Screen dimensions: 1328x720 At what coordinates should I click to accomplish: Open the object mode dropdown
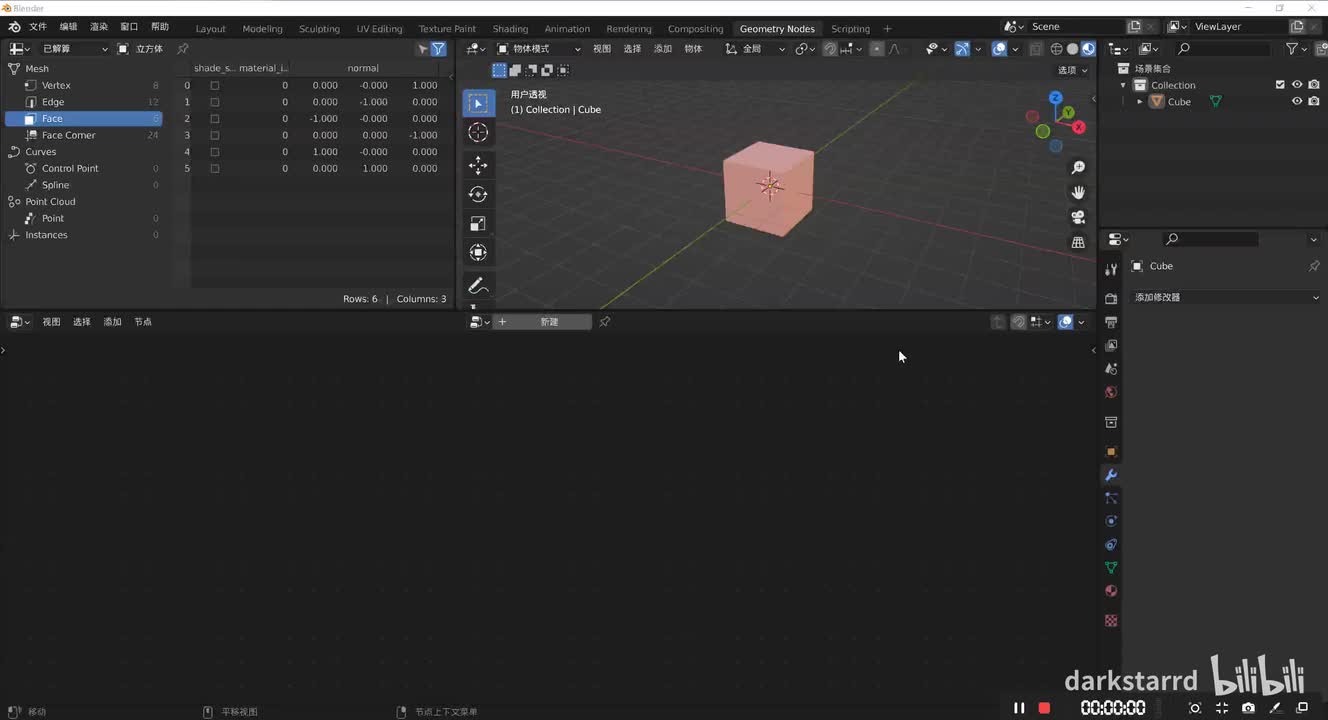coord(539,48)
